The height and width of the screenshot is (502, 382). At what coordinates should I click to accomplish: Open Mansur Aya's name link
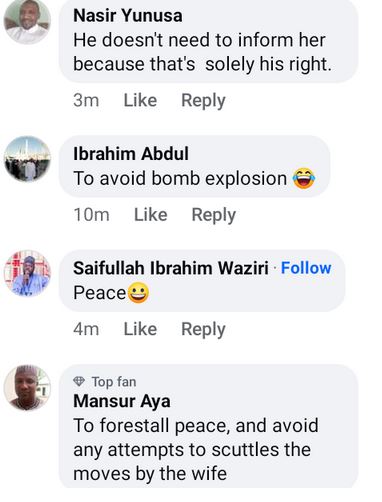122,401
